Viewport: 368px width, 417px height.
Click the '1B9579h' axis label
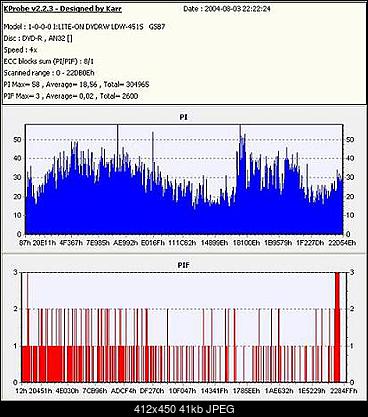[x=278, y=243]
